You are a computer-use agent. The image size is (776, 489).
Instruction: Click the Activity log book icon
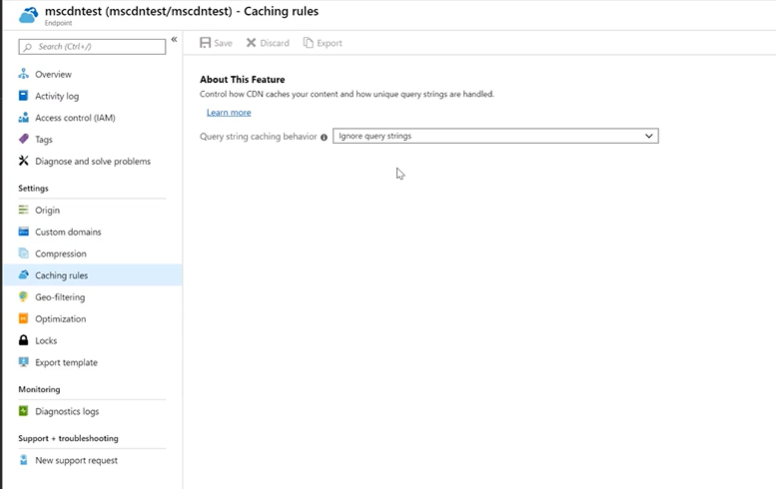(23, 96)
